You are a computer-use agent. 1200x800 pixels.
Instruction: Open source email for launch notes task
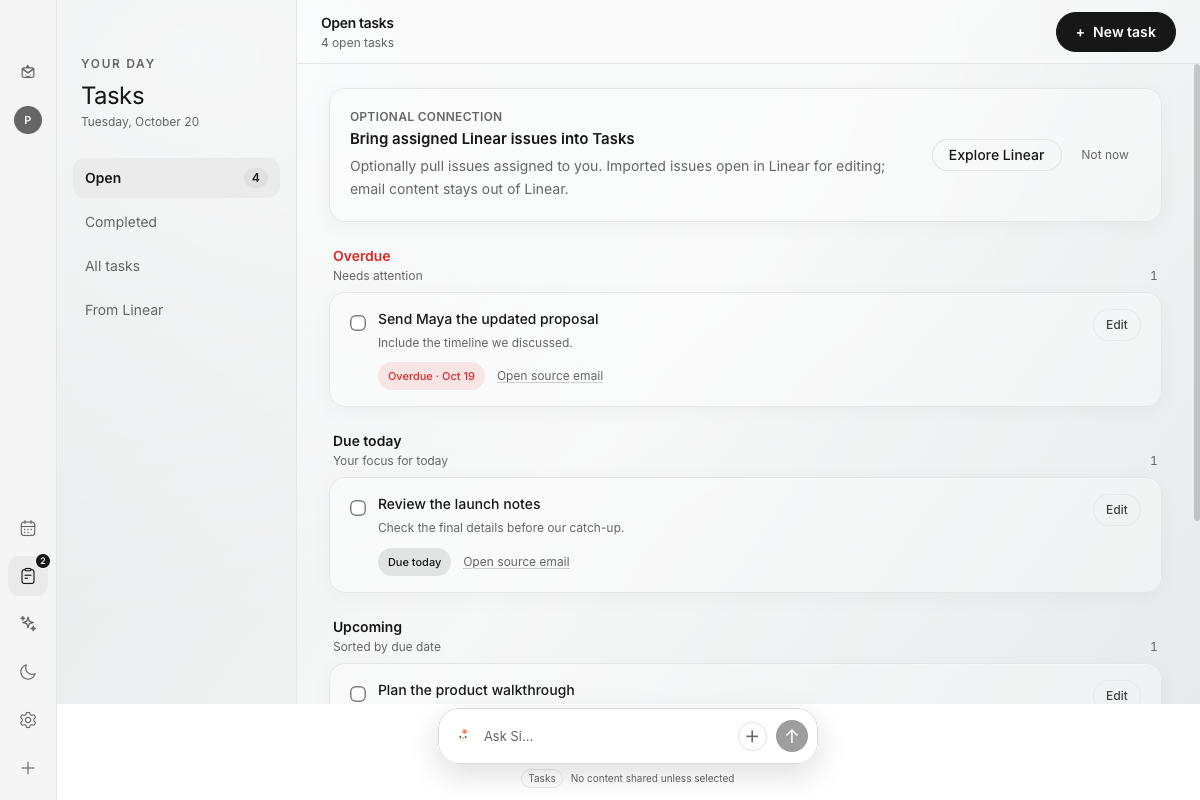tap(516, 562)
